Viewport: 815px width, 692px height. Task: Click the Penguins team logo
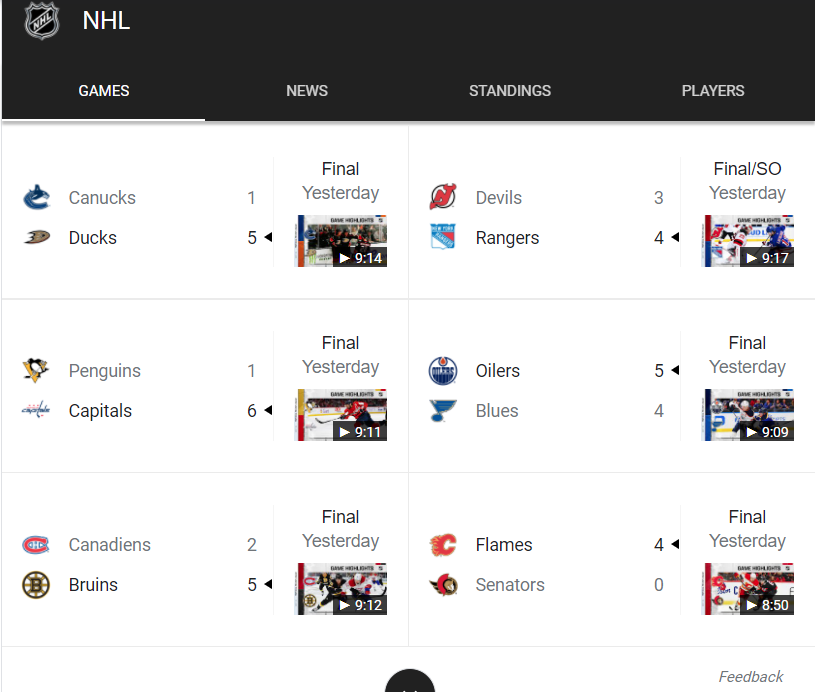[x=36, y=370]
